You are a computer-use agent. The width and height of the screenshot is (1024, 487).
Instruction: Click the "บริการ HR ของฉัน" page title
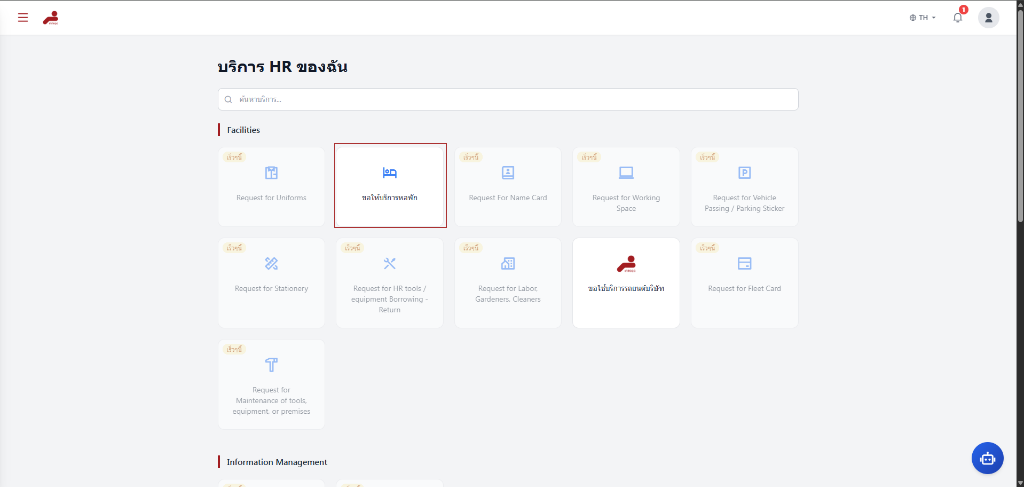[282, 67]
